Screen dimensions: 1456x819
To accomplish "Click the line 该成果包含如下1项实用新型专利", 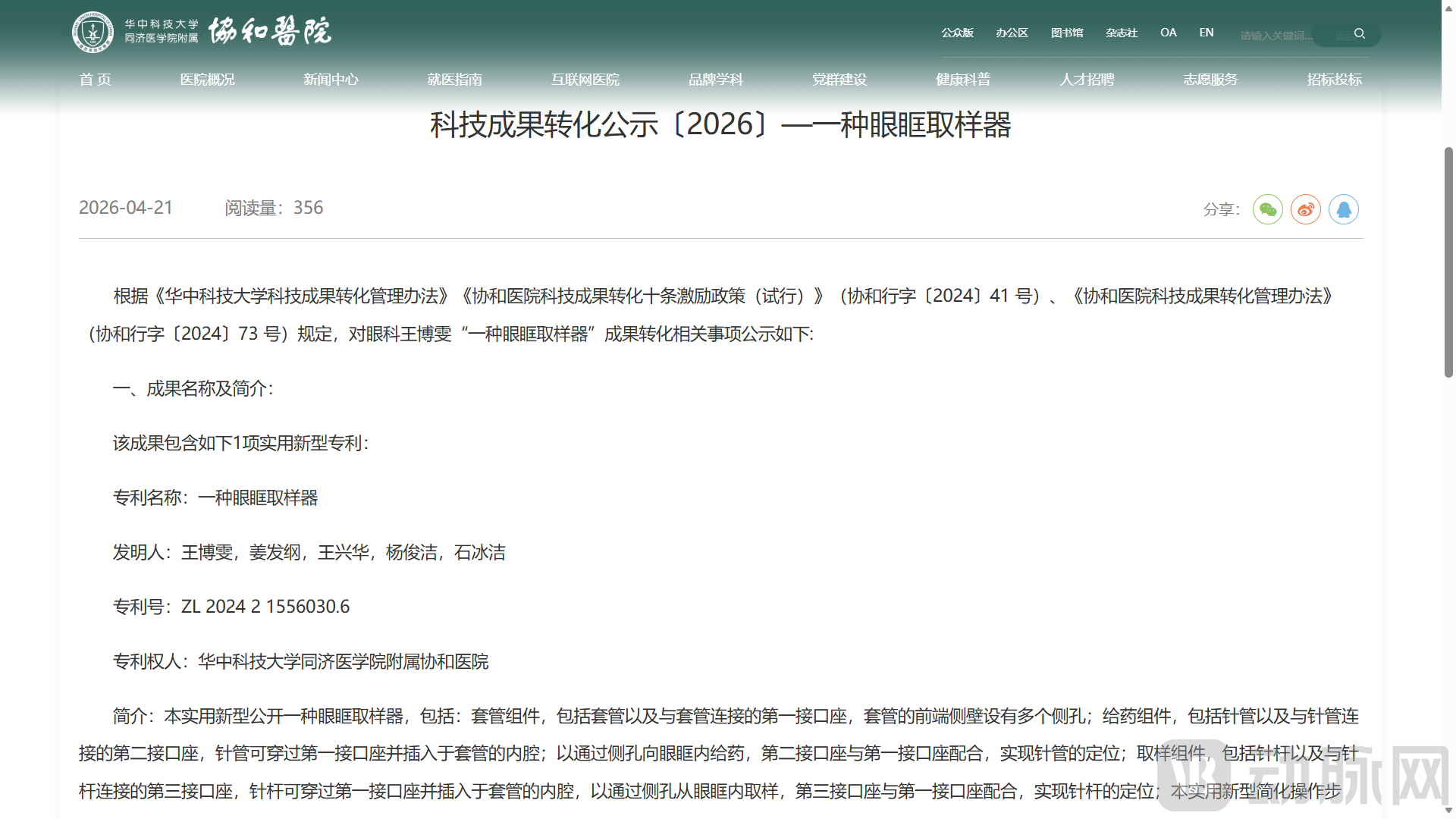I will (241, 443).
